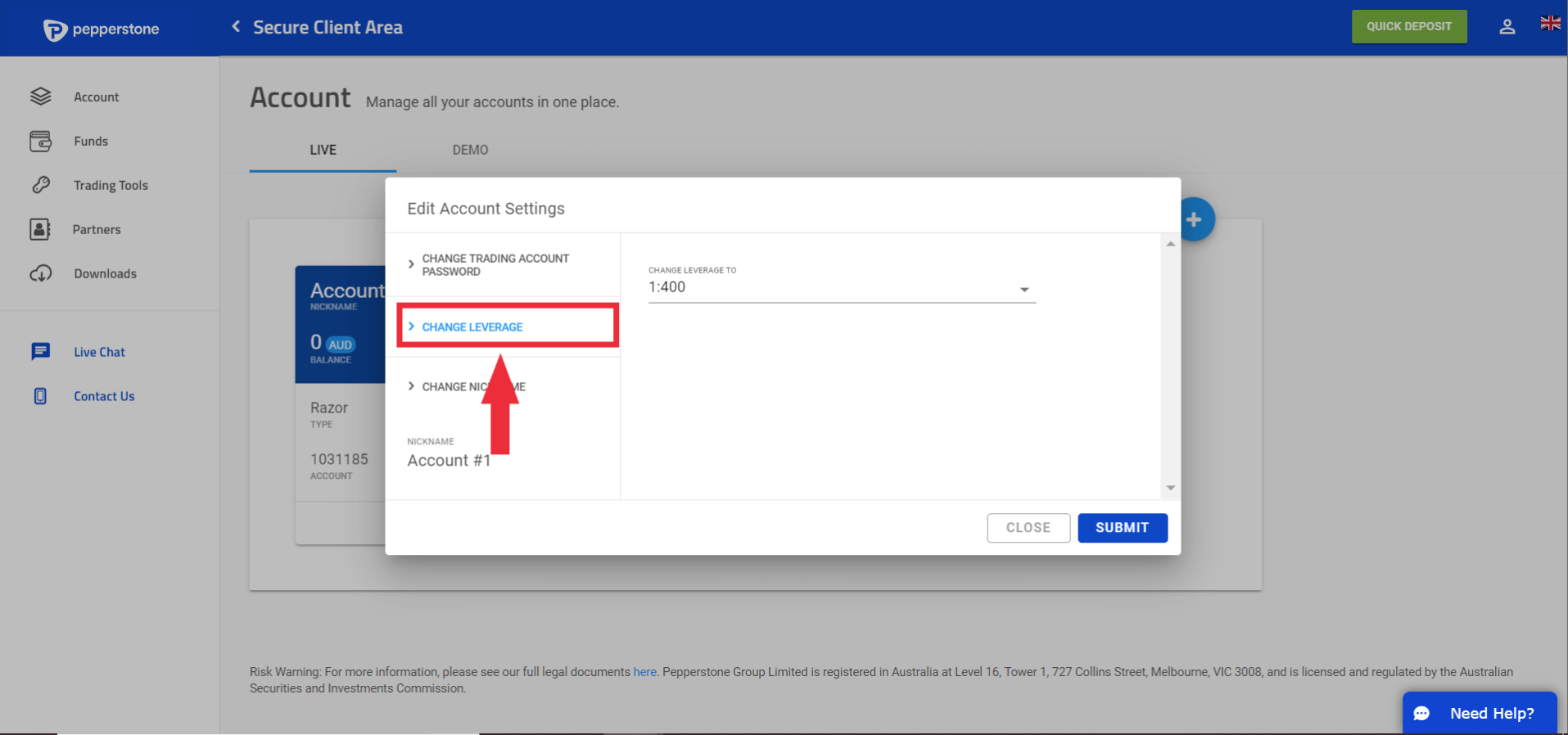The image size is (1568, 735).
Task: Click the dialog scrollbar down arrow
Action: (x=1170, y=488)
